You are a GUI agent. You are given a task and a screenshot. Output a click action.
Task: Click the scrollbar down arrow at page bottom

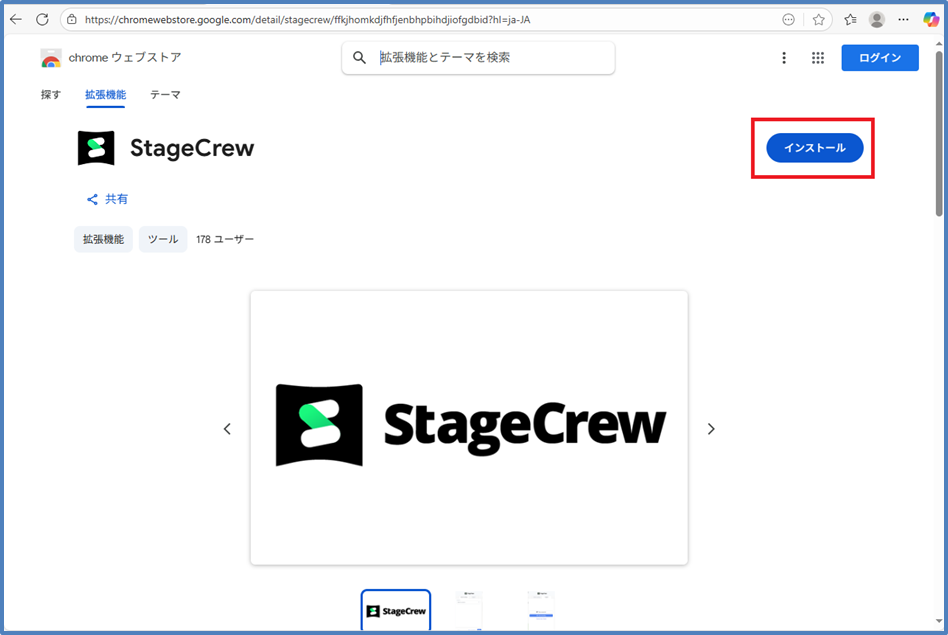pyautogui.click(x=938, y=621)
